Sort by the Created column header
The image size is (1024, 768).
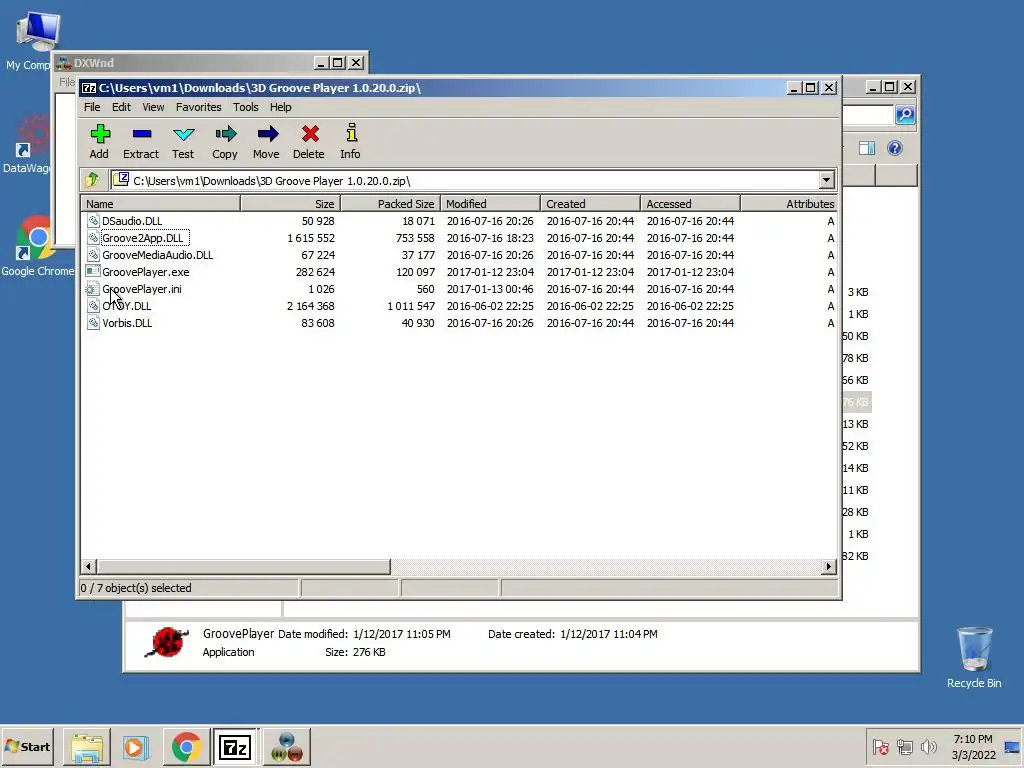590,204
